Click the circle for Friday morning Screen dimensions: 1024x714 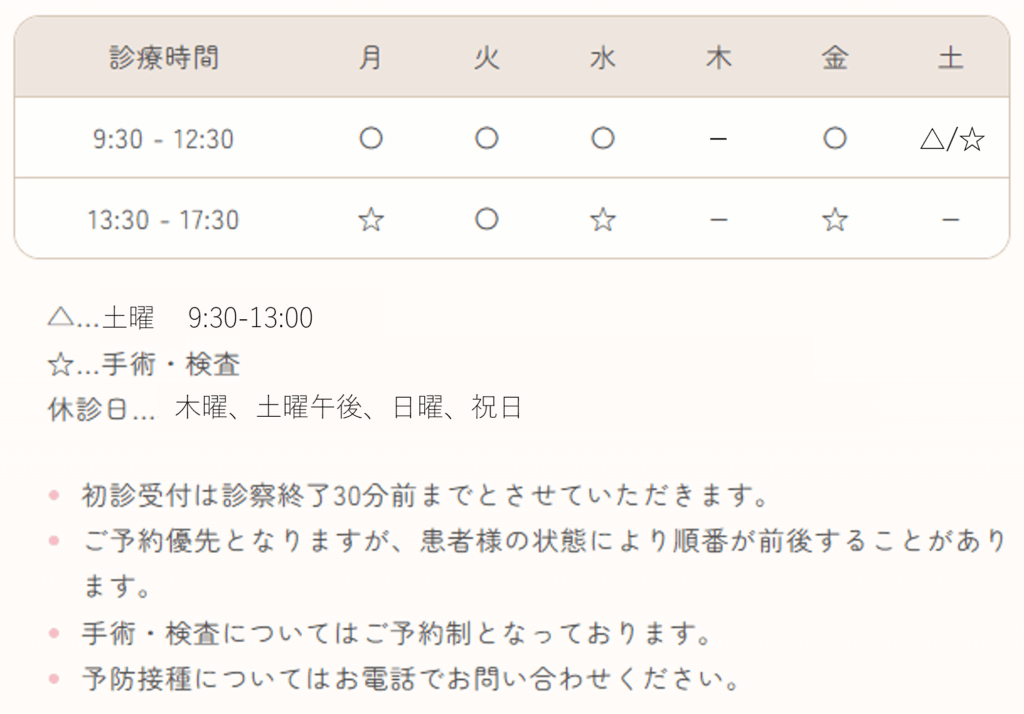[x=835, y=138]
